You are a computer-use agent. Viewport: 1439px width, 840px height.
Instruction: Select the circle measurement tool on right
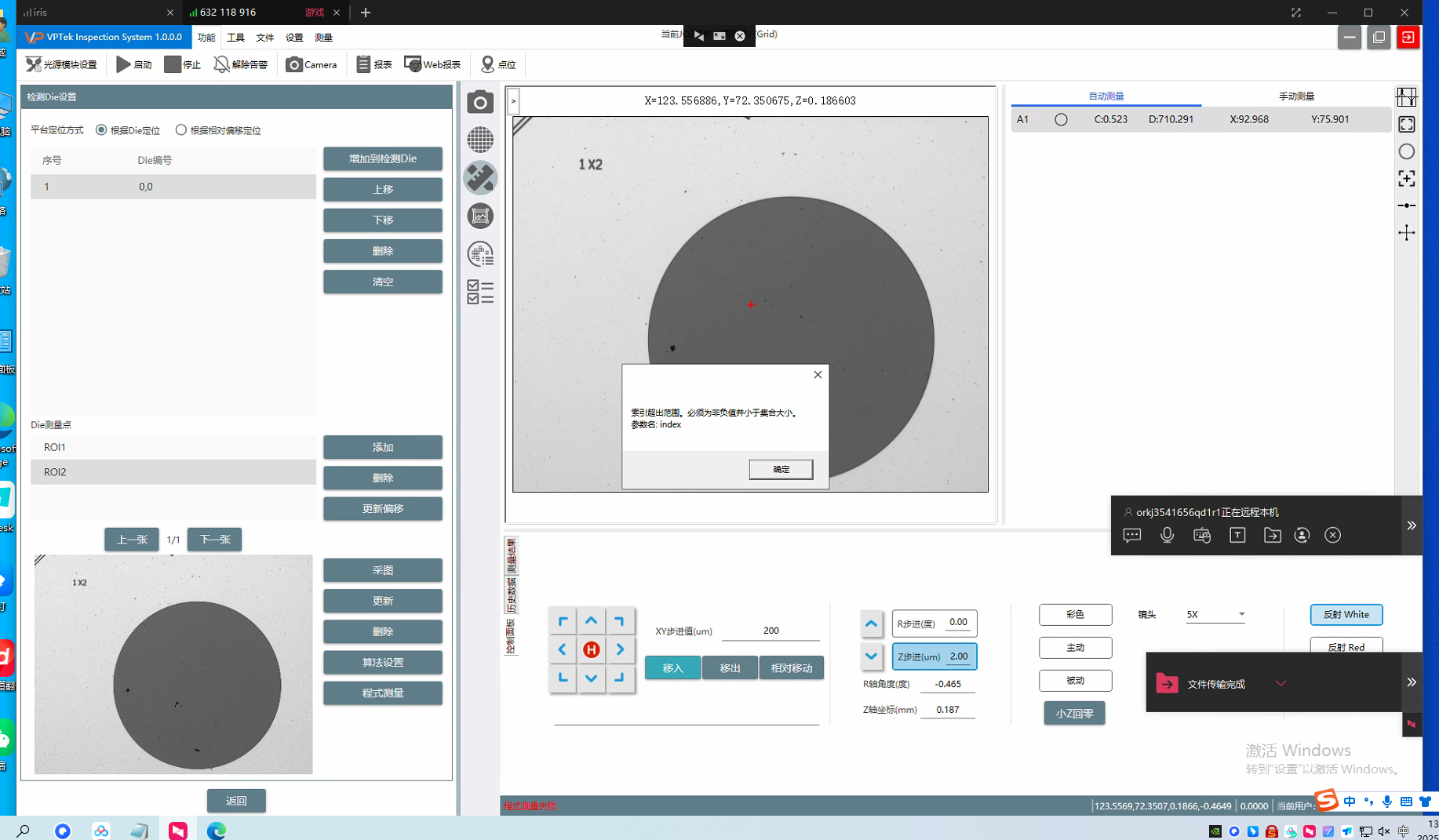pyautogui.click(x=1406, y=151)
